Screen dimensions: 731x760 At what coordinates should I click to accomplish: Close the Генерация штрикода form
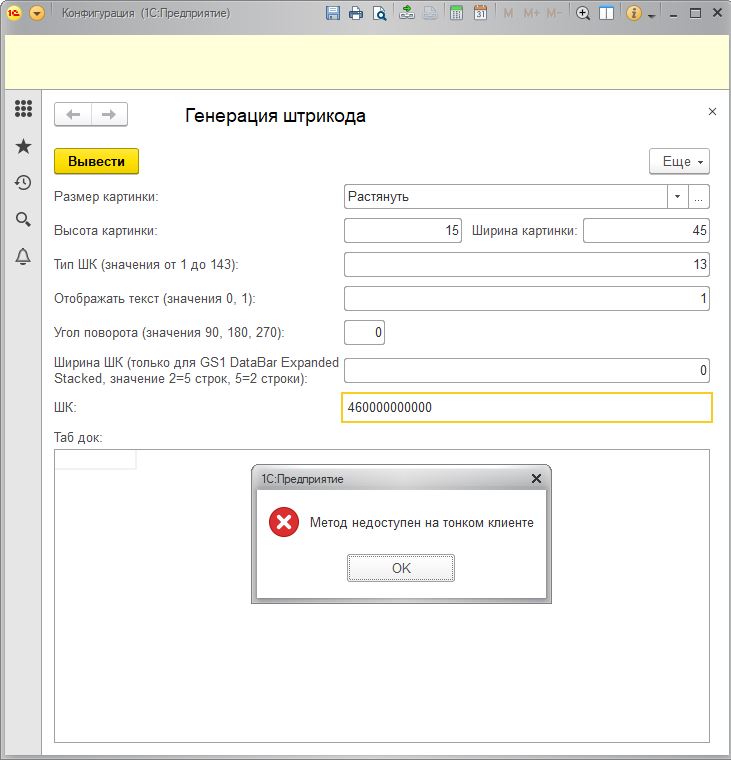point(712,111)
